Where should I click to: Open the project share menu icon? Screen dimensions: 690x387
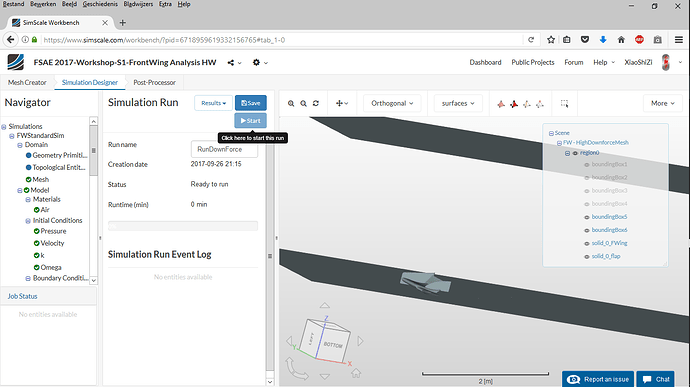(234, 63)
